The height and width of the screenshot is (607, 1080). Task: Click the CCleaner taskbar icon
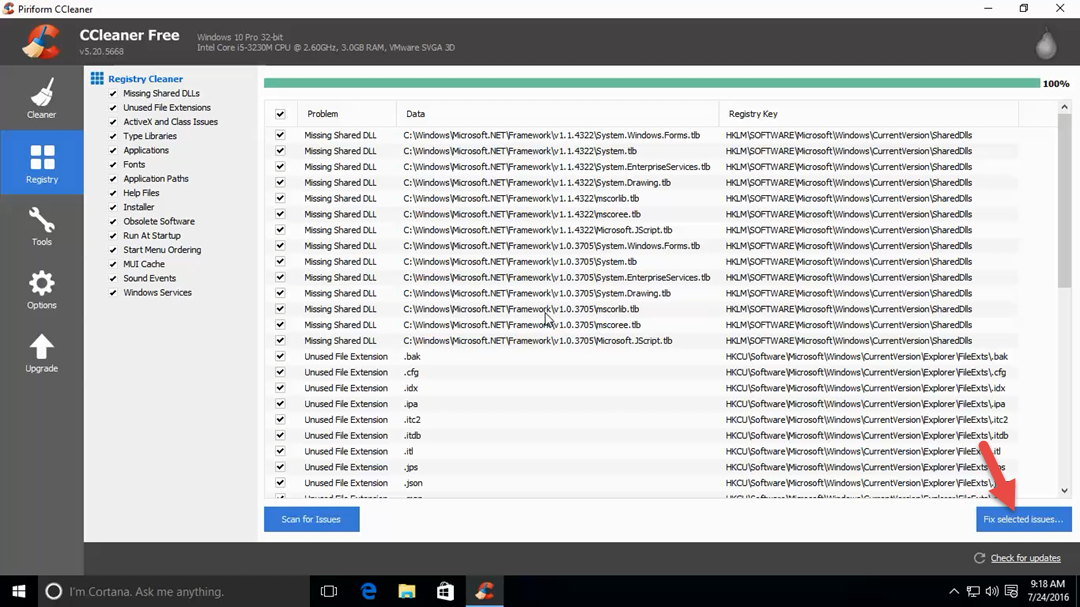point(485,591)
